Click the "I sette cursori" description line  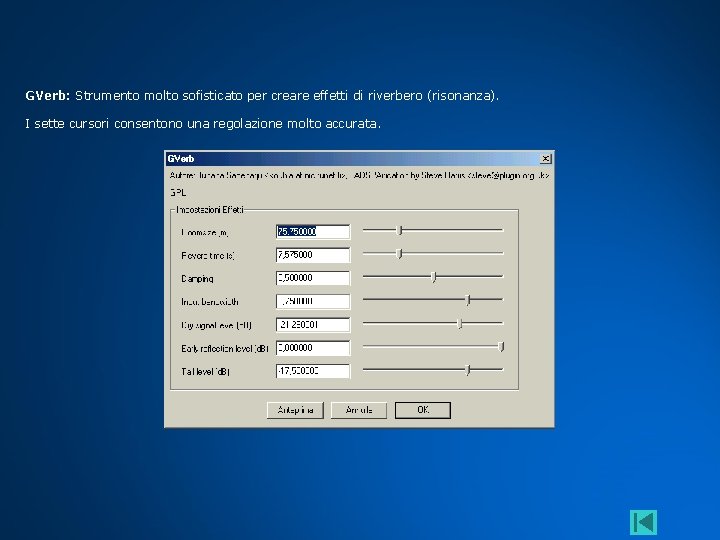click(x=203, y=124)
